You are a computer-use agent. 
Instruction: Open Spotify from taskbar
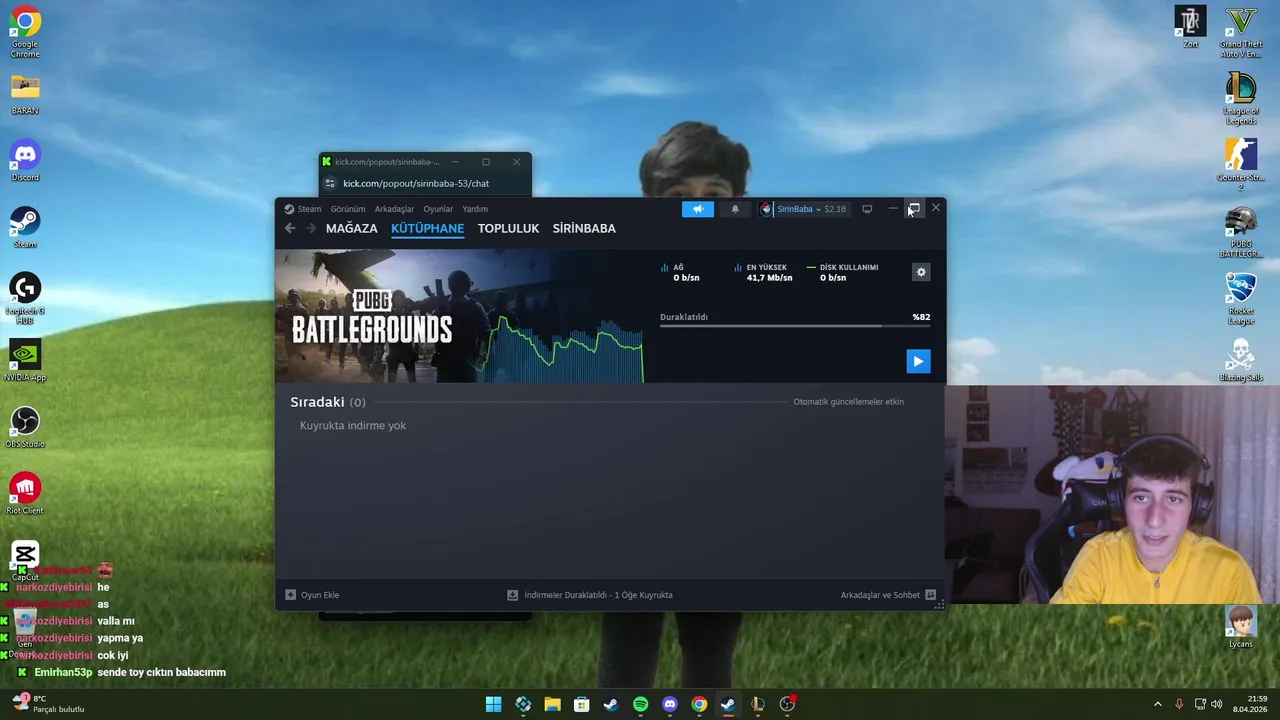[640, 704]
